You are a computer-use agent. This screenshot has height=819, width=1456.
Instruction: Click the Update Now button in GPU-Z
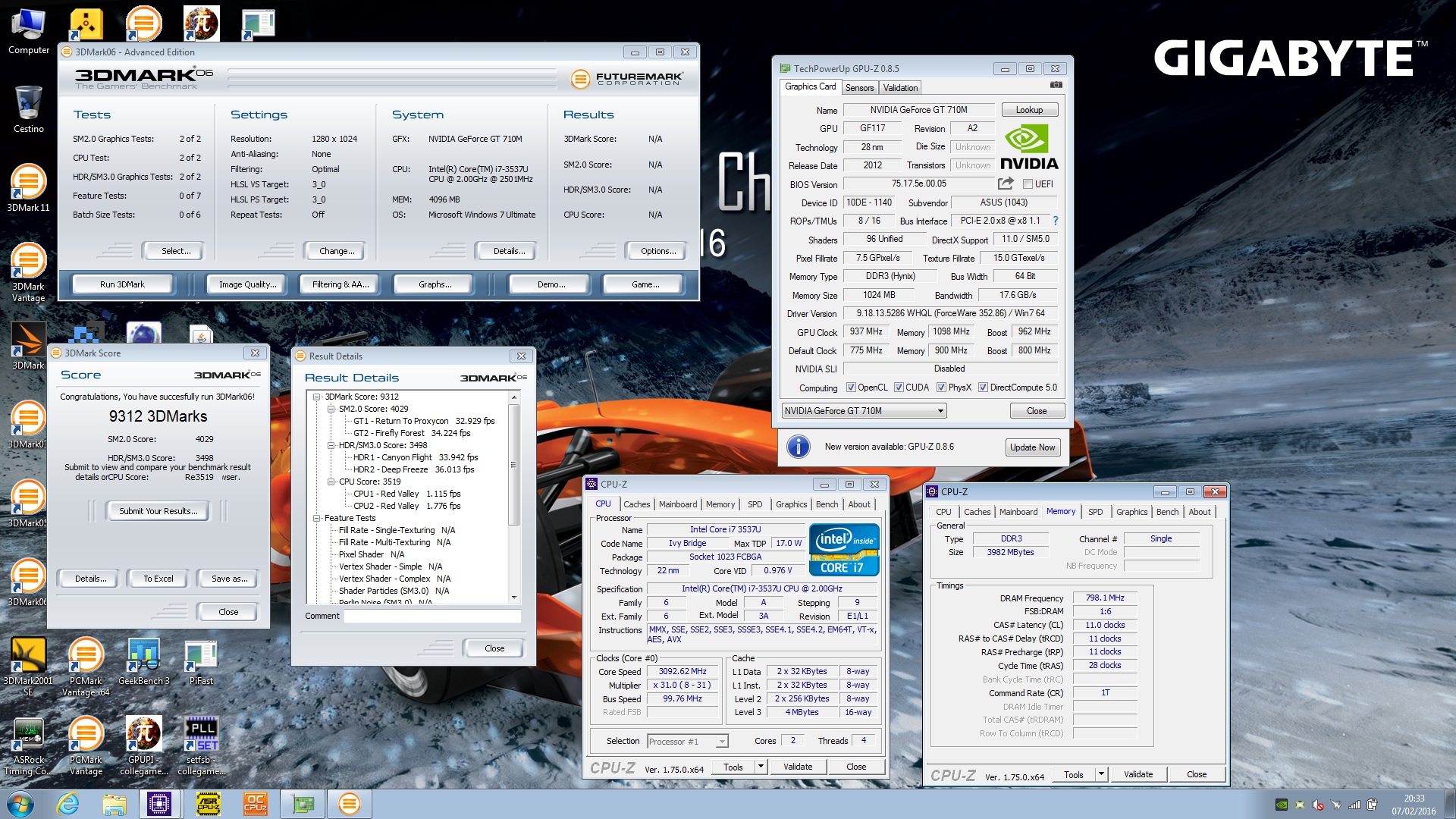click(x=1032, y=447)
